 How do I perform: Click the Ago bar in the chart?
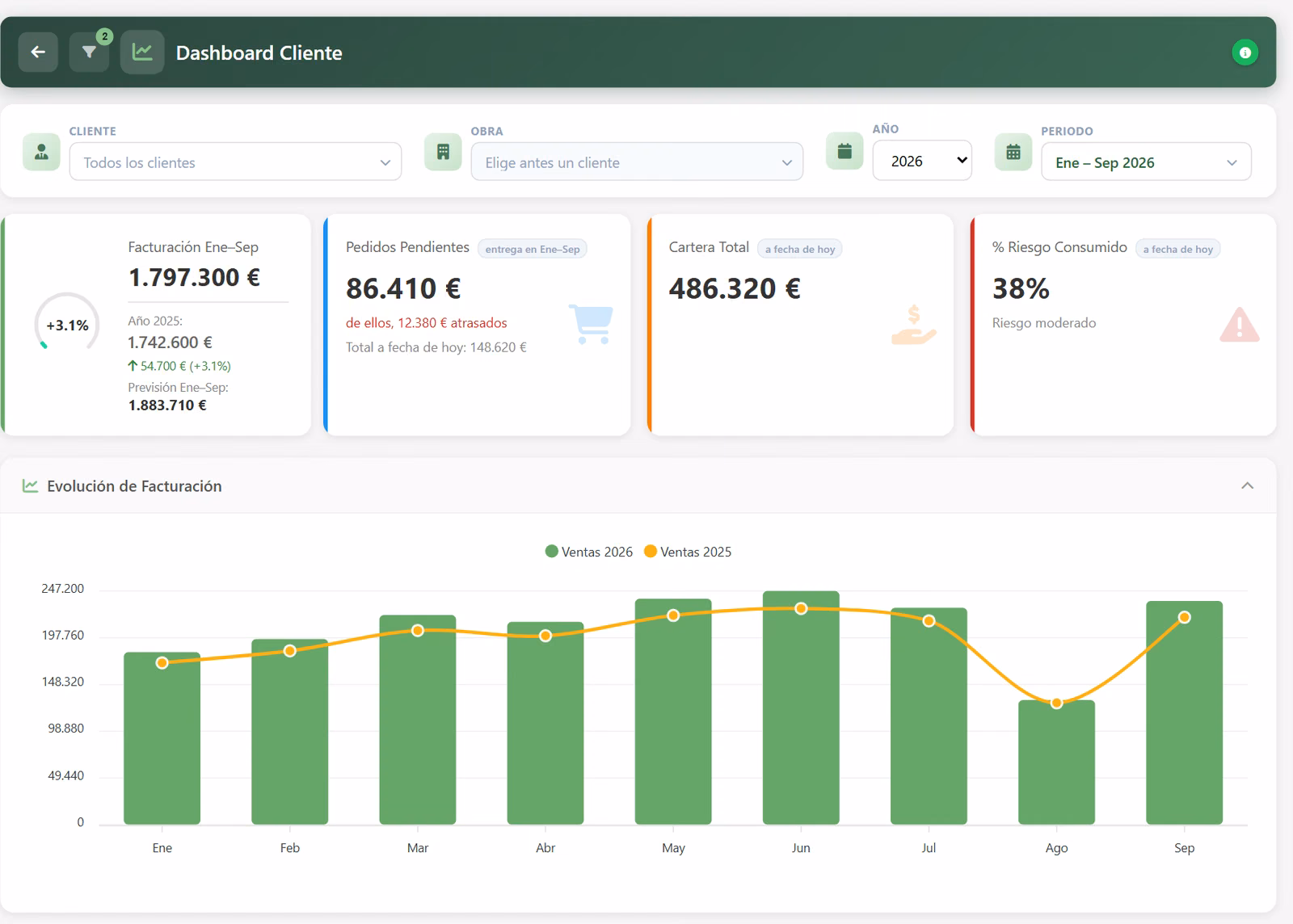1056,762
